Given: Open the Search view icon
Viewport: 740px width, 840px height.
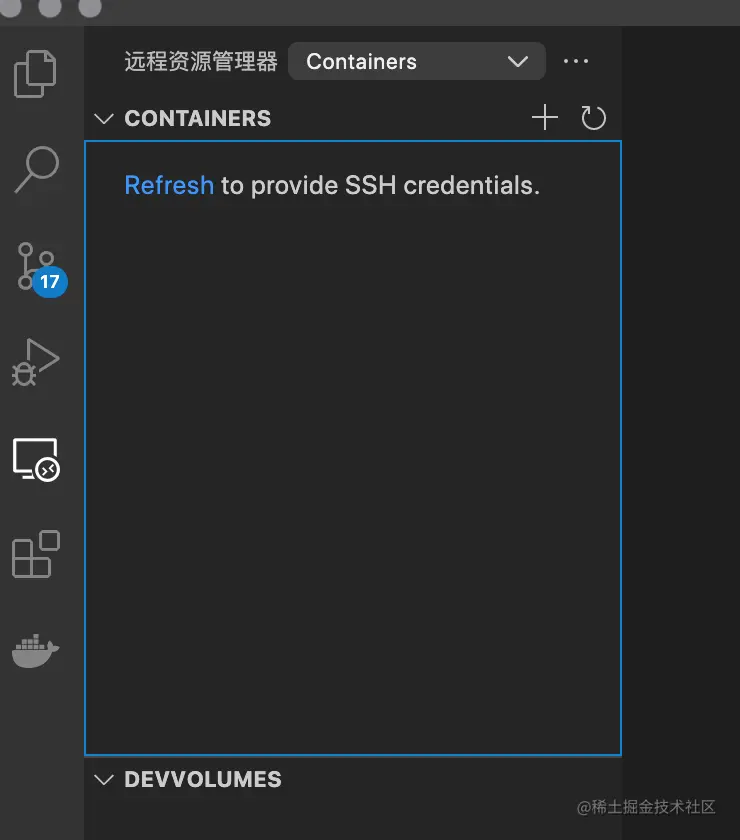Looking at the screenshot, I should pyautogui.click(x=36, y=169).
